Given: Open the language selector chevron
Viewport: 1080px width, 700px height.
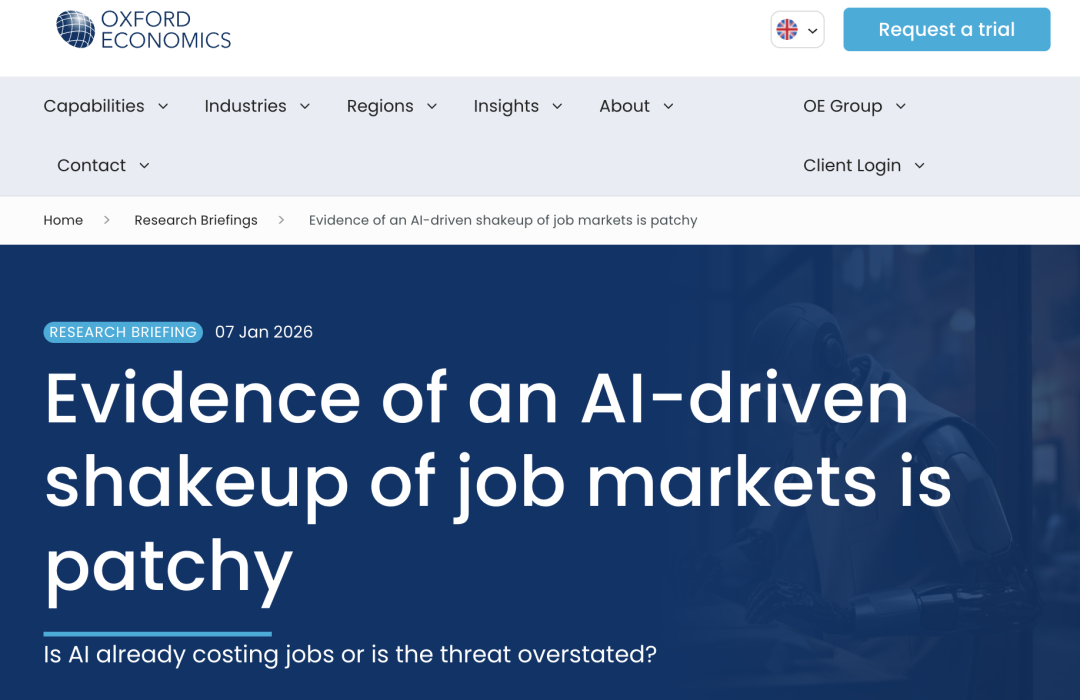Looking at the screenshot, I should tap(813, 30).
